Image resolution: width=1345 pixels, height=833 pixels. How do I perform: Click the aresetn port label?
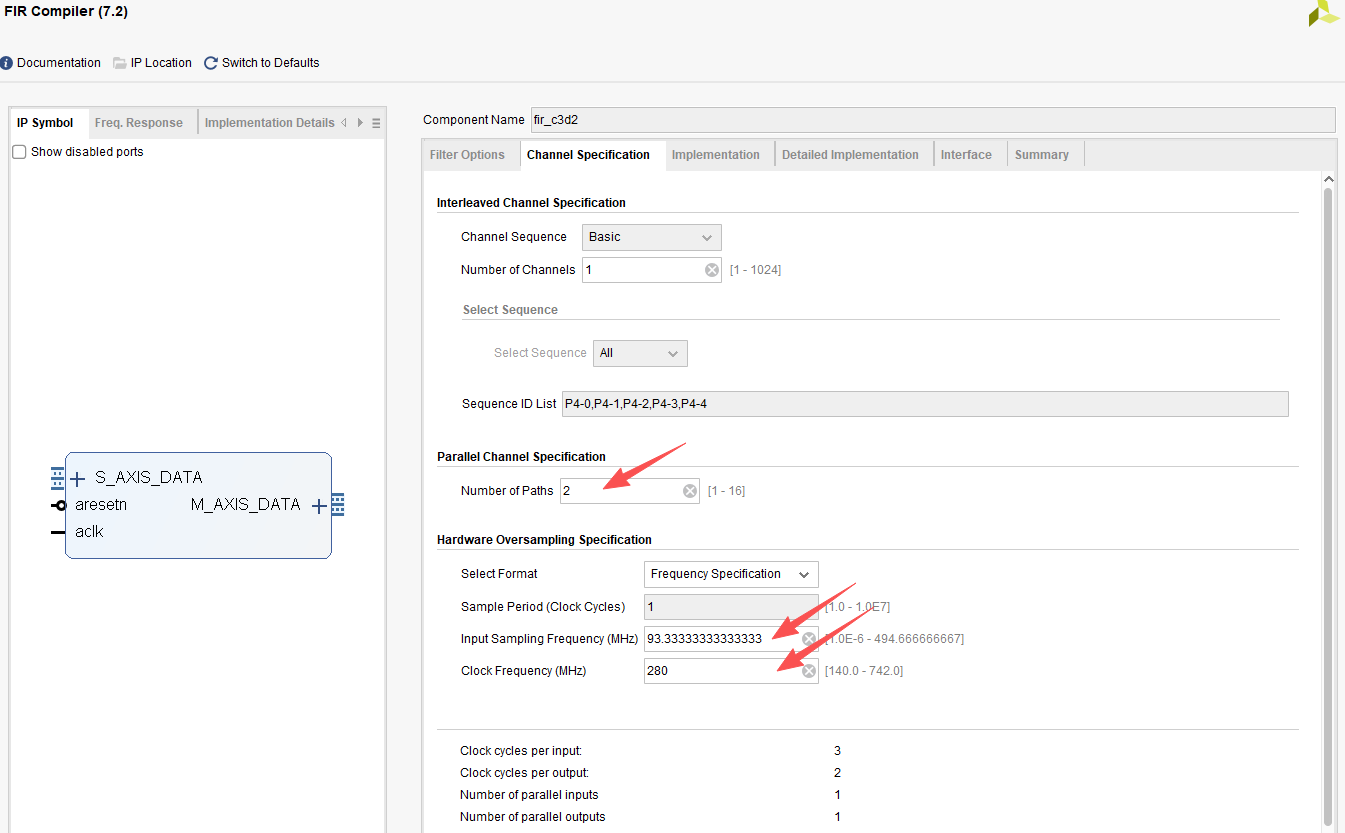tap(101, 505)
